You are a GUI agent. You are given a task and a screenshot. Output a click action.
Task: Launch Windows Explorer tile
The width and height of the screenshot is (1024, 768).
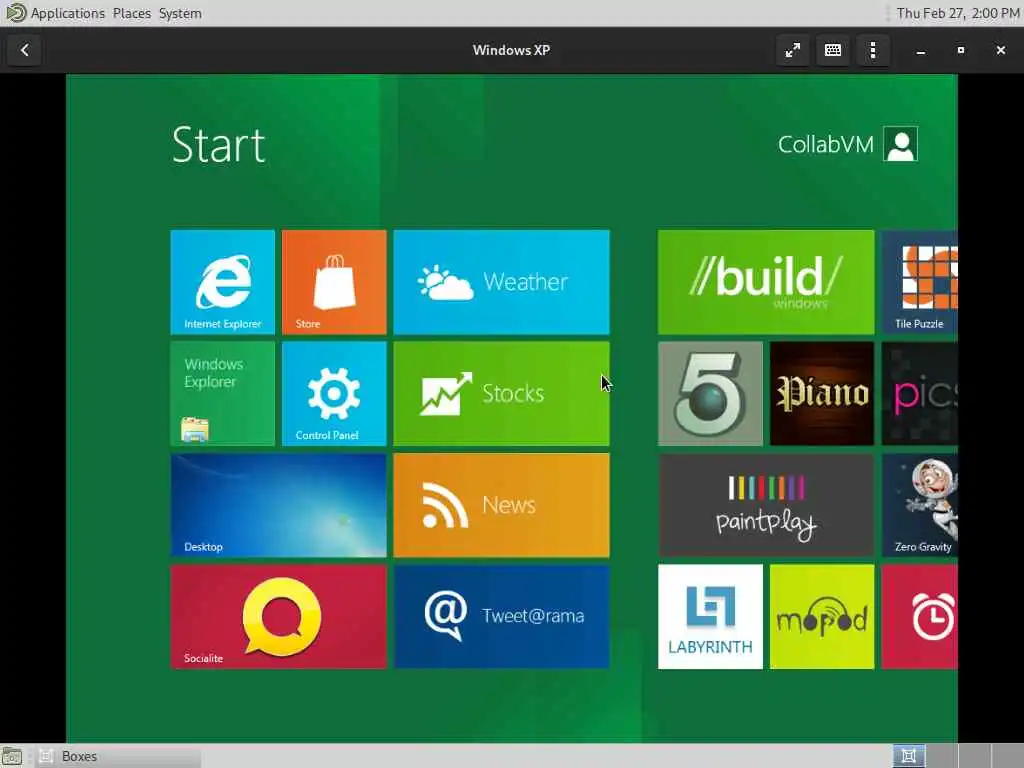tap(223, 394)
